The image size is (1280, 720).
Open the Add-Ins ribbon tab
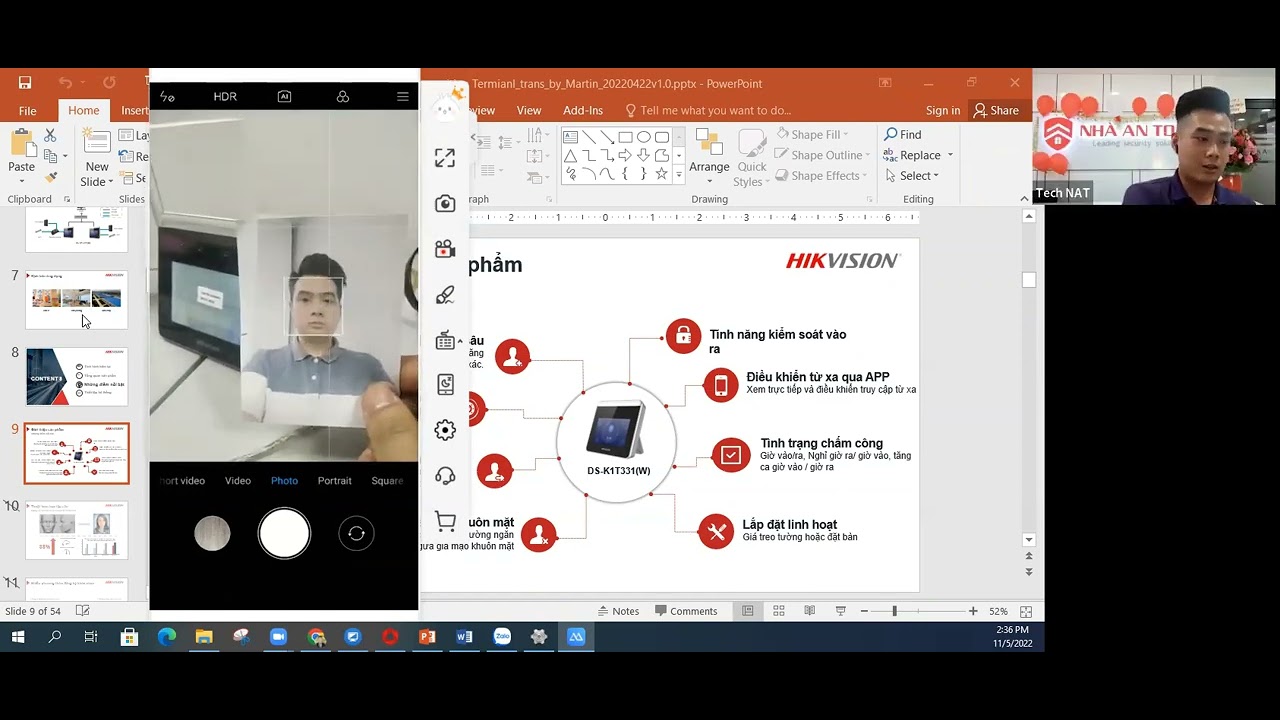click(583, 111)
